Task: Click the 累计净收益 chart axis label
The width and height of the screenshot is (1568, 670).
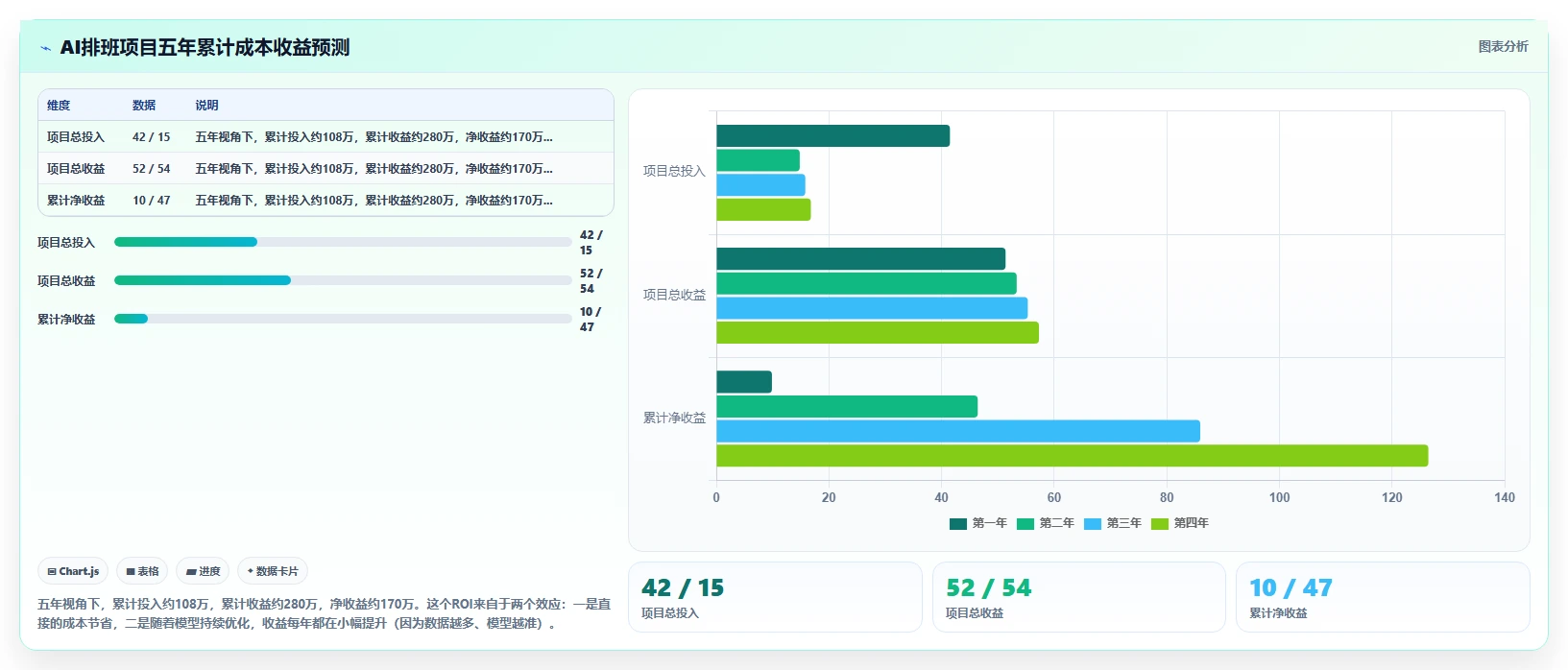Action: click(x=674, y=418)
